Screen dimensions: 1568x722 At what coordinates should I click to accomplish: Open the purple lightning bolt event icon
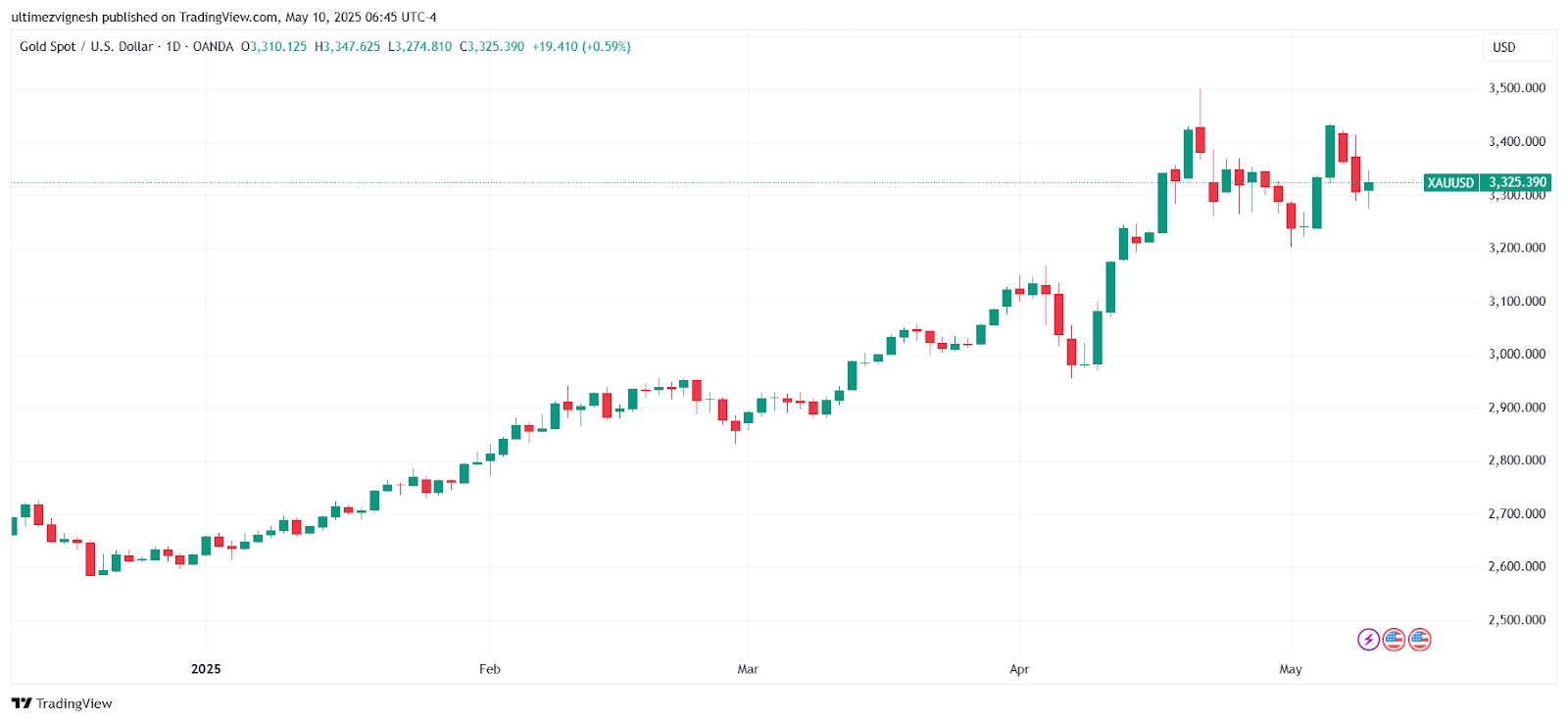click(1368, 640)
